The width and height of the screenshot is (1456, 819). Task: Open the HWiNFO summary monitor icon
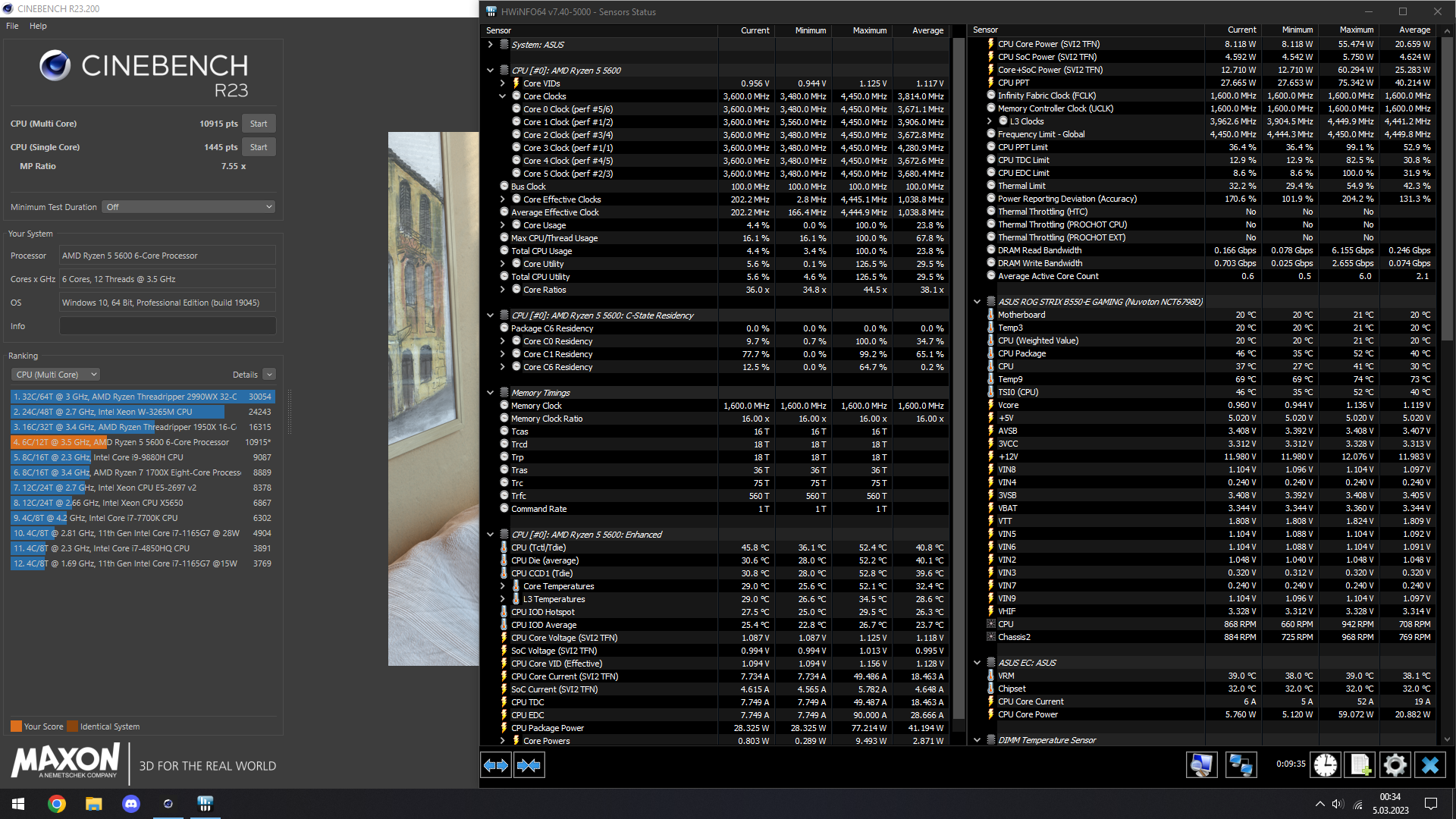point(1201,765)
